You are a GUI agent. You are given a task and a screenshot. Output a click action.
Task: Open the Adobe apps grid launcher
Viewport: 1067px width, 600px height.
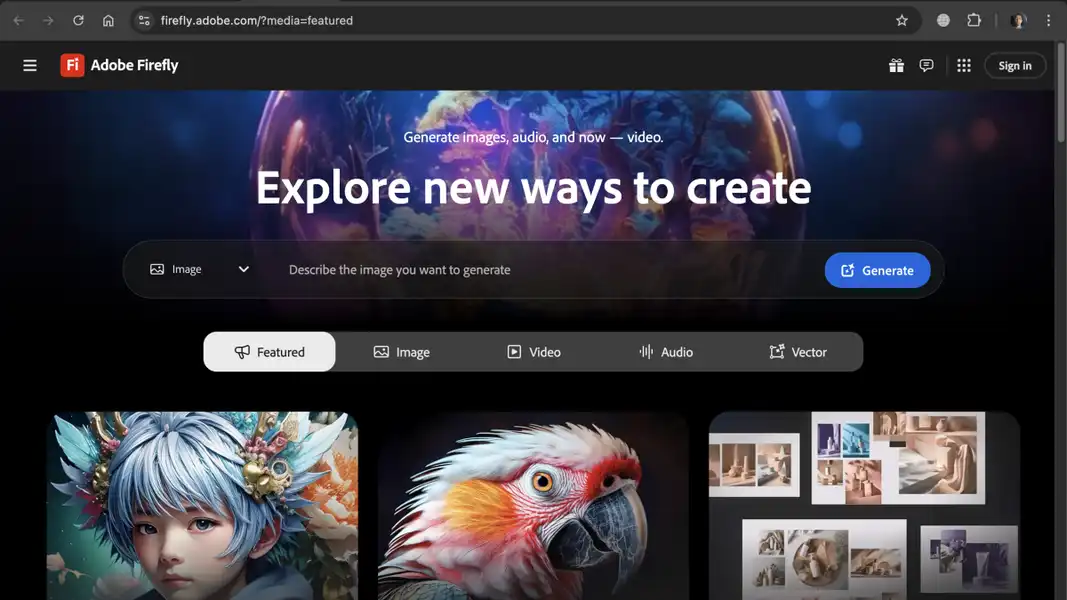coord(963,64)
